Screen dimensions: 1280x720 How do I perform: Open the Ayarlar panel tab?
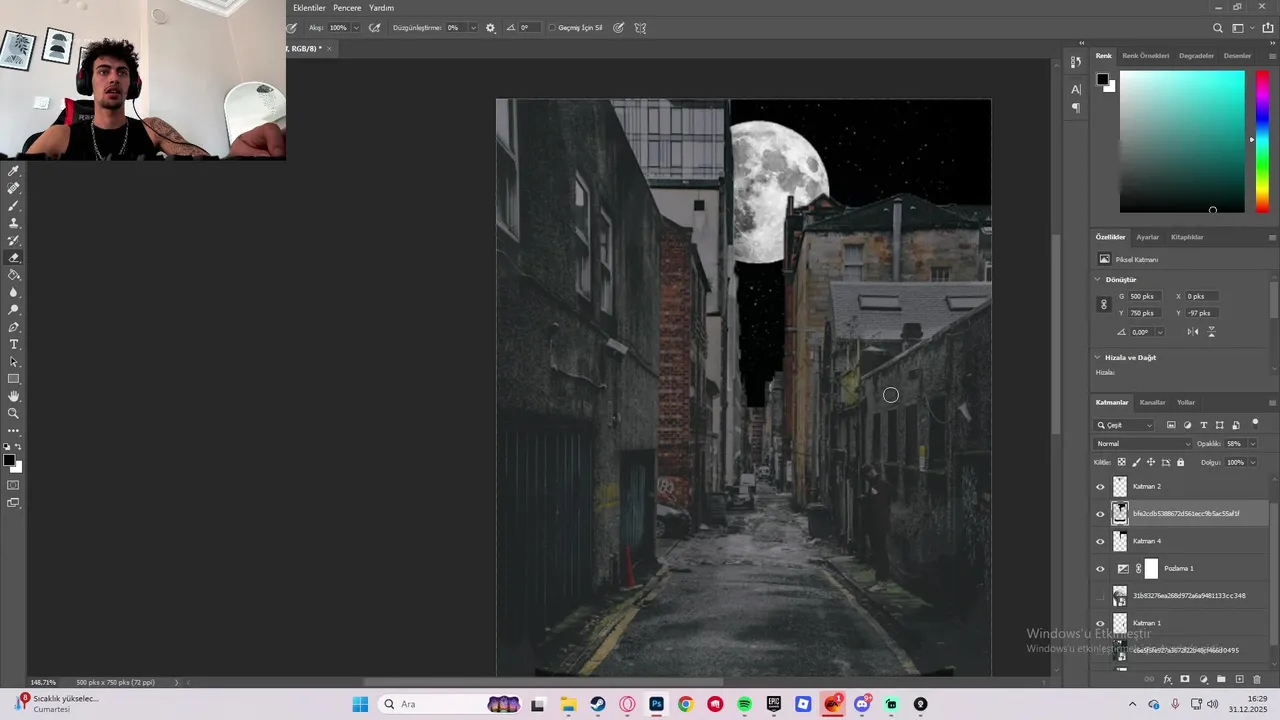click(x=1147, y=237)
